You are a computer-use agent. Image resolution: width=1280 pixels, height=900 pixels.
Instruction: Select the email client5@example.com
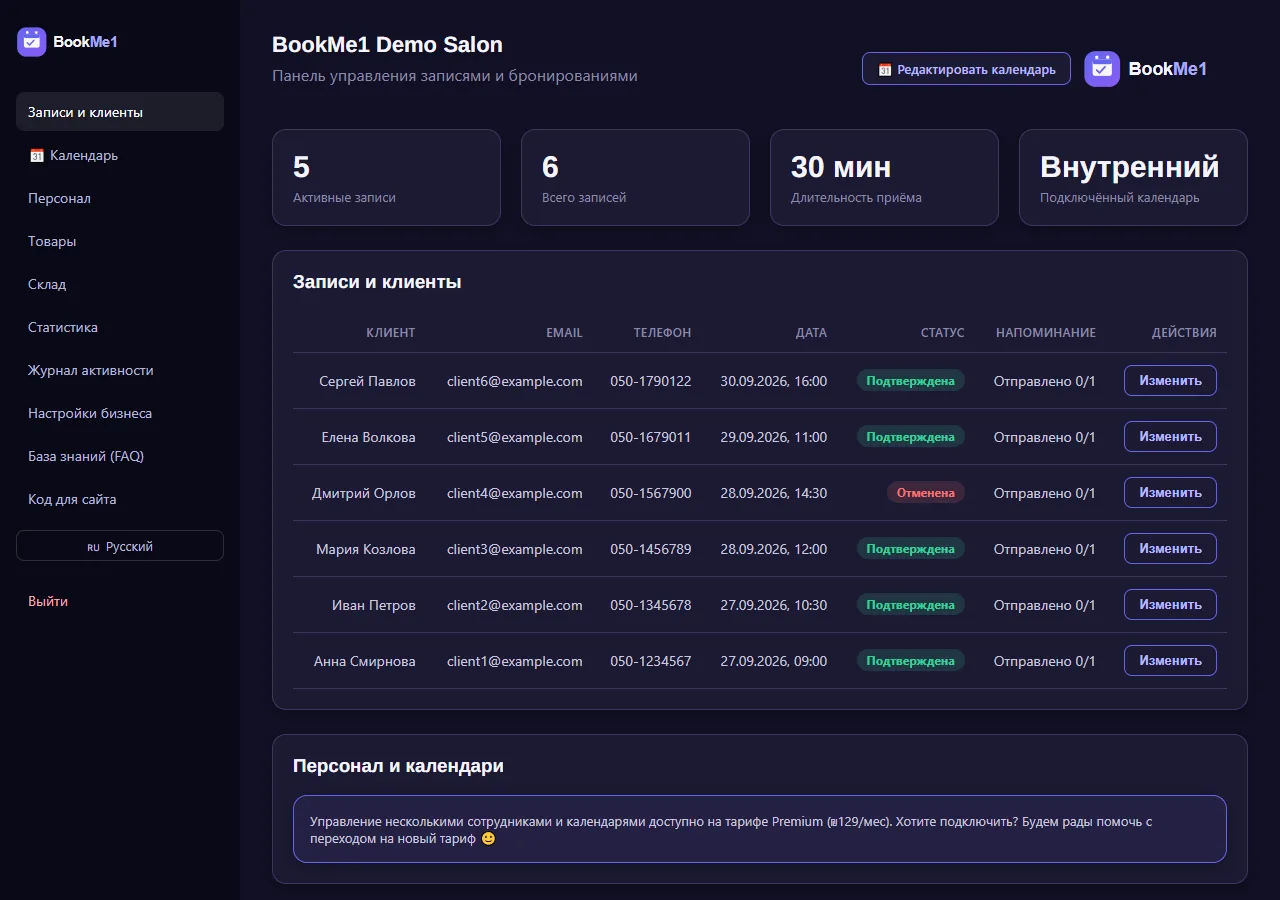click(x=515, y=437)
